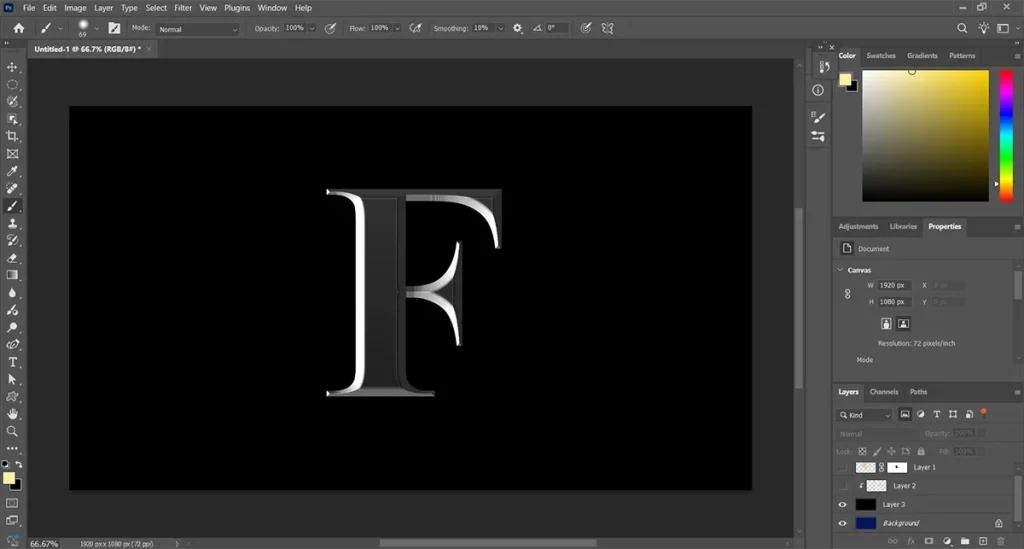The image size is (1024, 549).
Task: Select the Move tool
Action: point(13,67)
